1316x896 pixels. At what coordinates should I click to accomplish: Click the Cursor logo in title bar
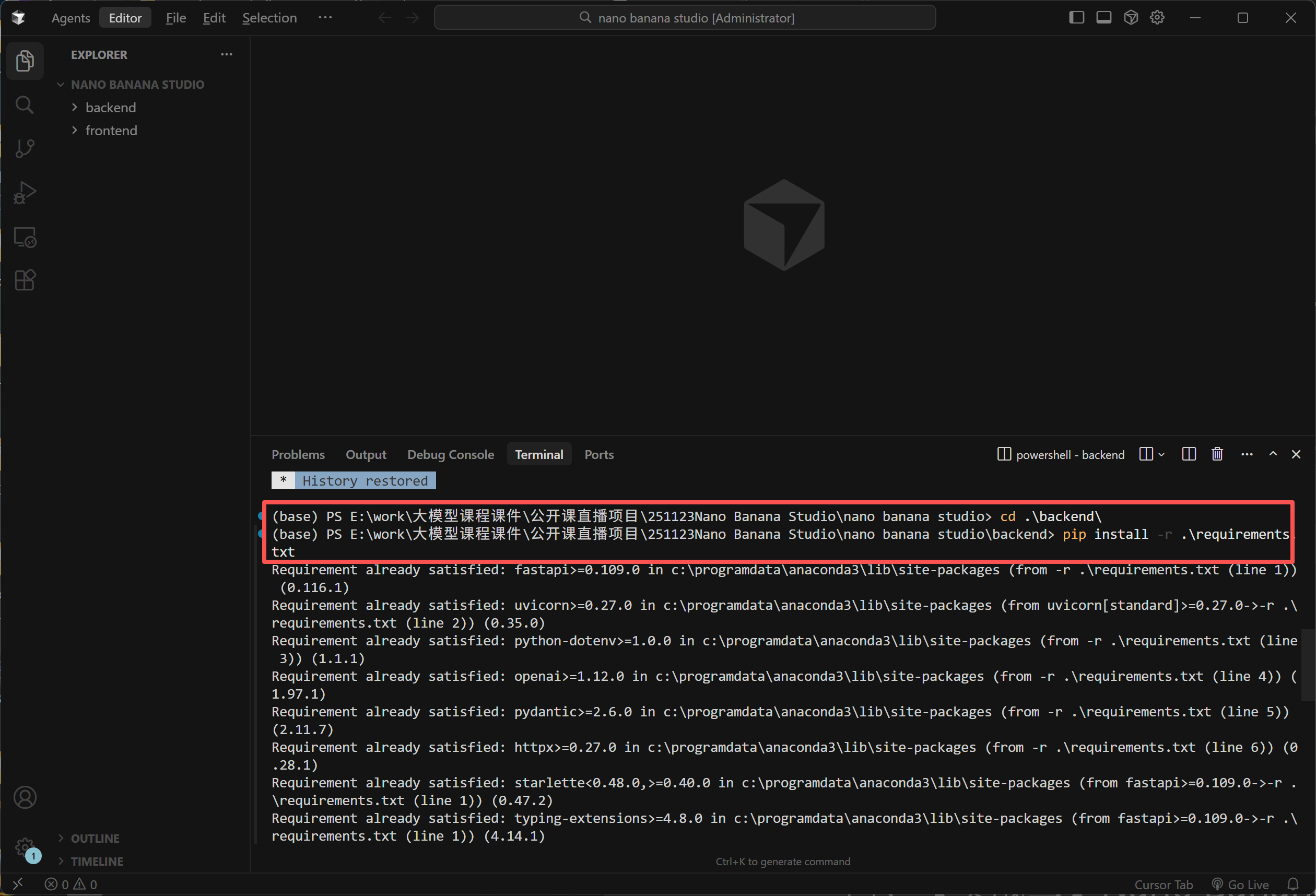coord(18,18)
